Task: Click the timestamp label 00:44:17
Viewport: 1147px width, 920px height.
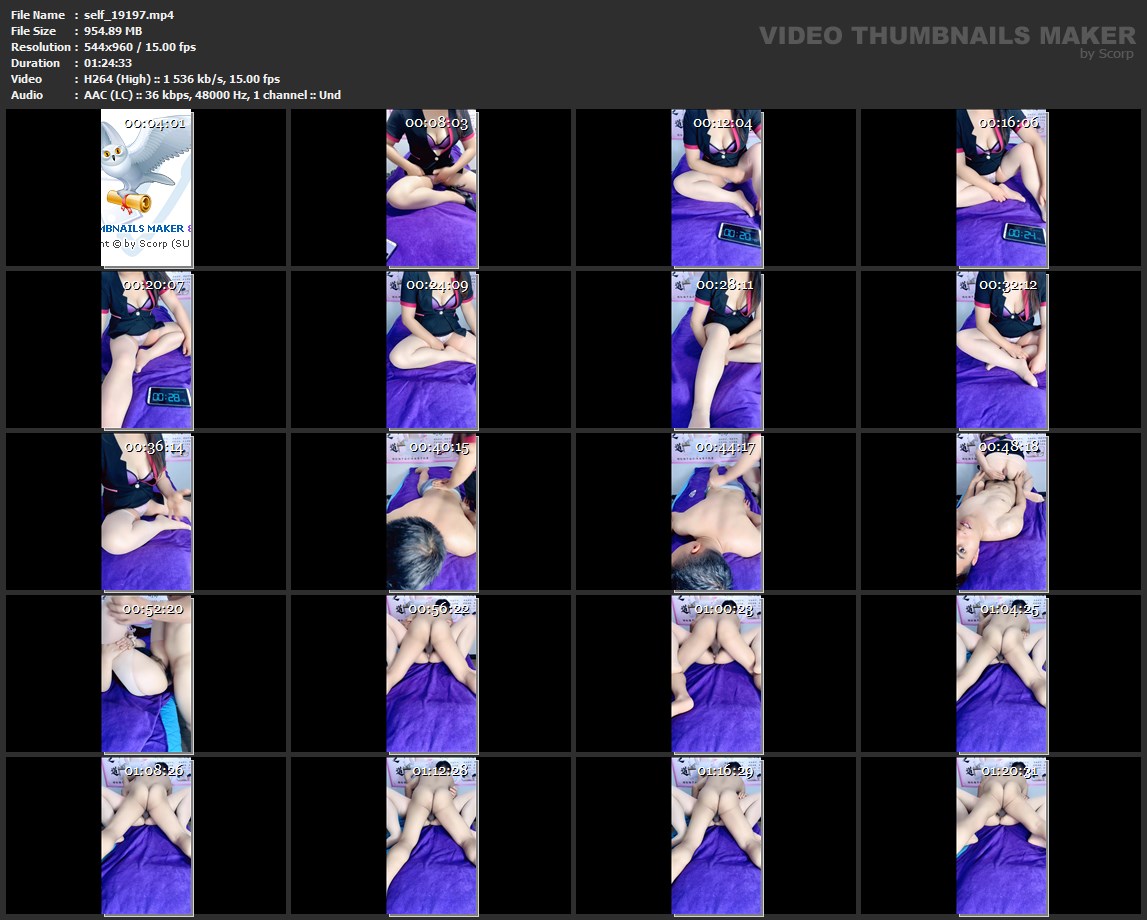Action: click(725, 447)
